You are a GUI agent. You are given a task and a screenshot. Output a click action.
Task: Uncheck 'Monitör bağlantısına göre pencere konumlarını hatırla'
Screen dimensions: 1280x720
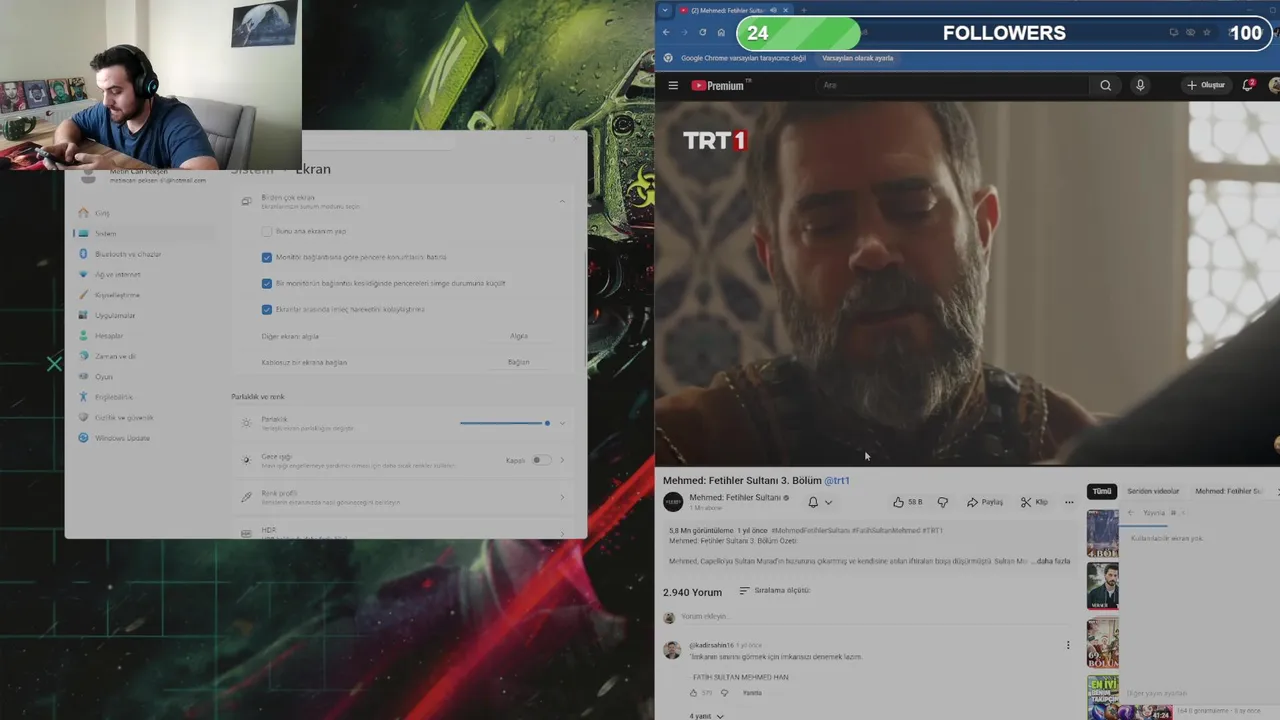pyautogui.click(x=267, y=257)
